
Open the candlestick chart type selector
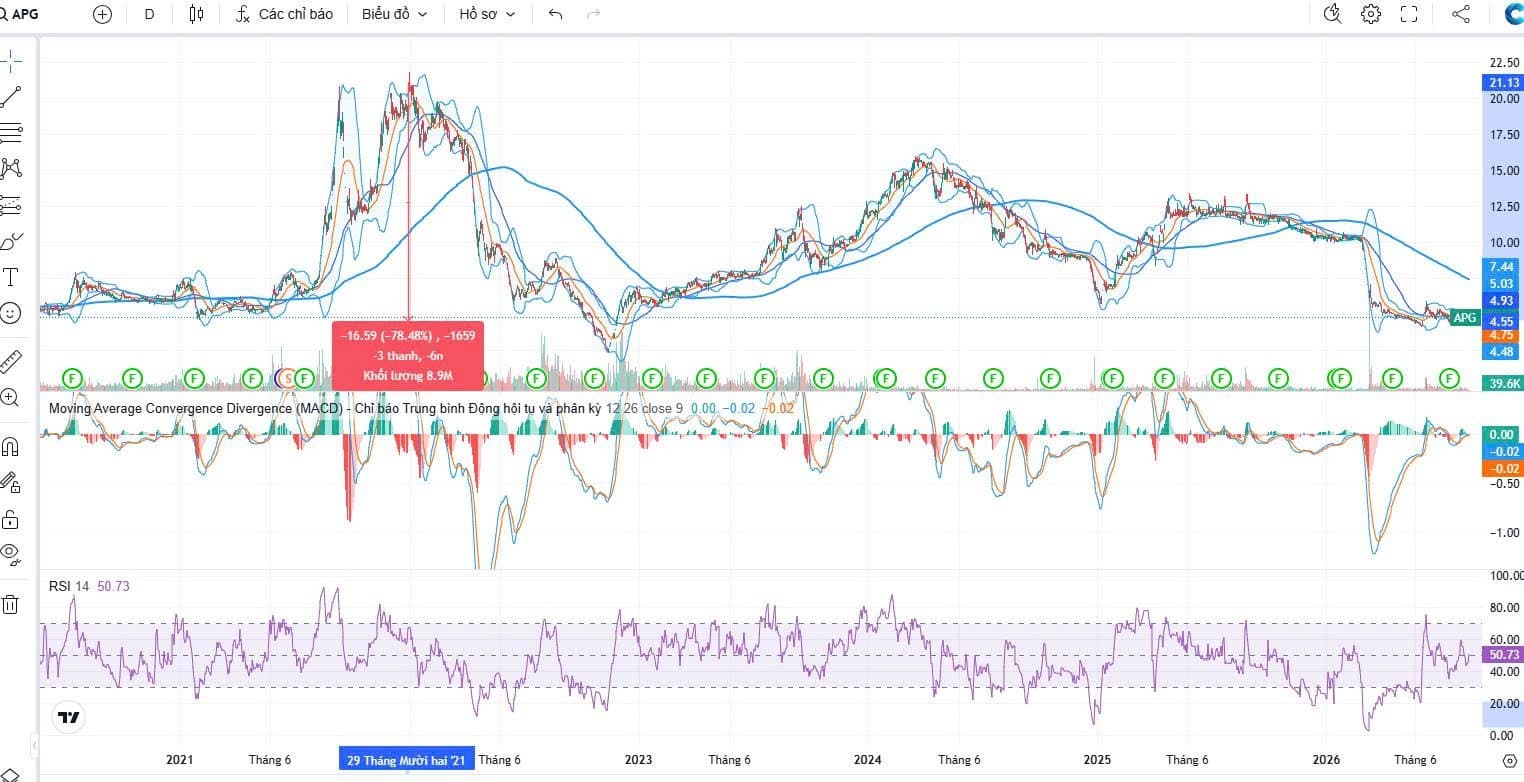196,14
